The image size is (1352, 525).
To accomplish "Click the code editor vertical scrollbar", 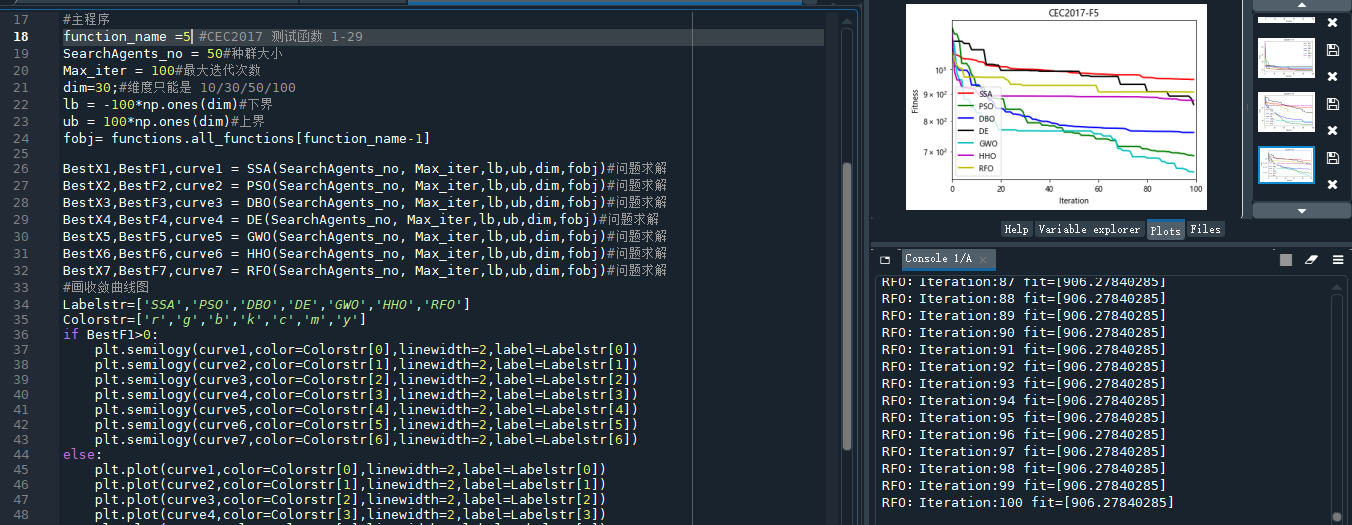I will 848,300.
